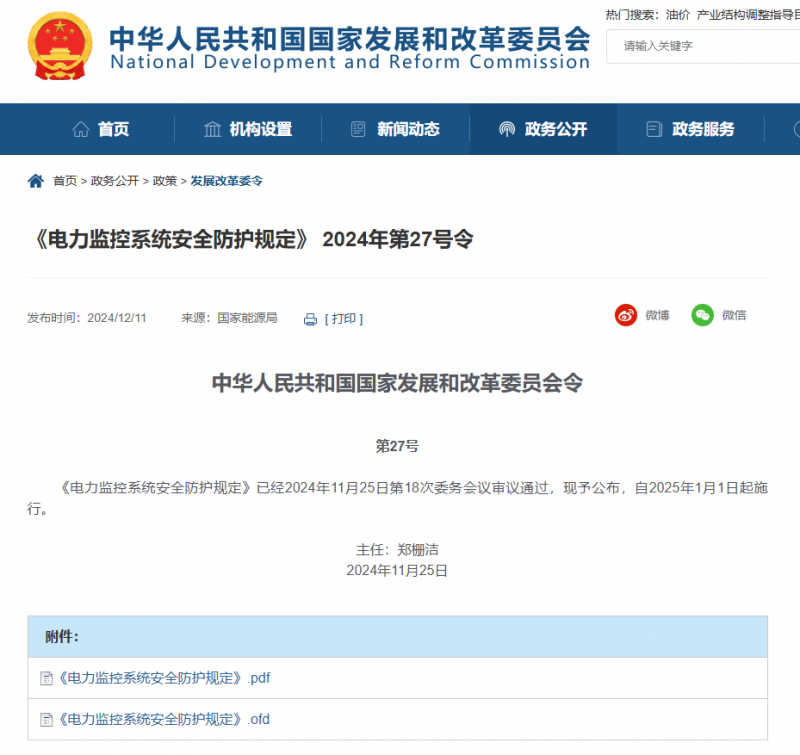Share via WeChat icon
This screenshot has width=800, height=755.
pyautogui.click(x=704, y=315)
